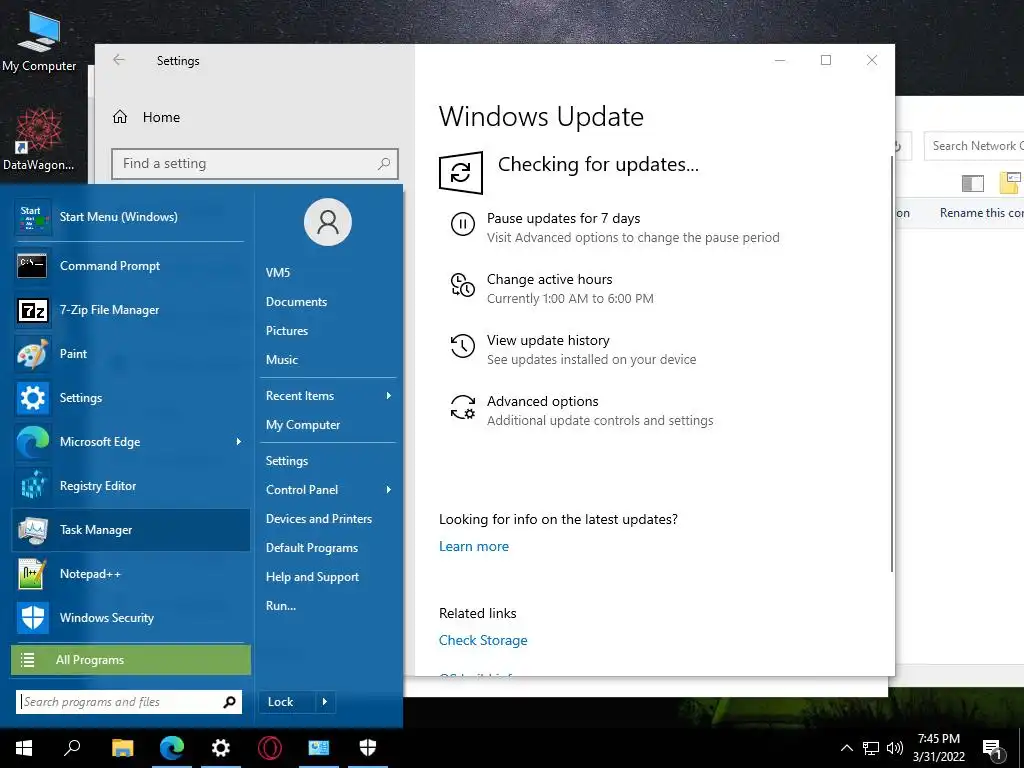Open VM5 user folder entry

278,273
